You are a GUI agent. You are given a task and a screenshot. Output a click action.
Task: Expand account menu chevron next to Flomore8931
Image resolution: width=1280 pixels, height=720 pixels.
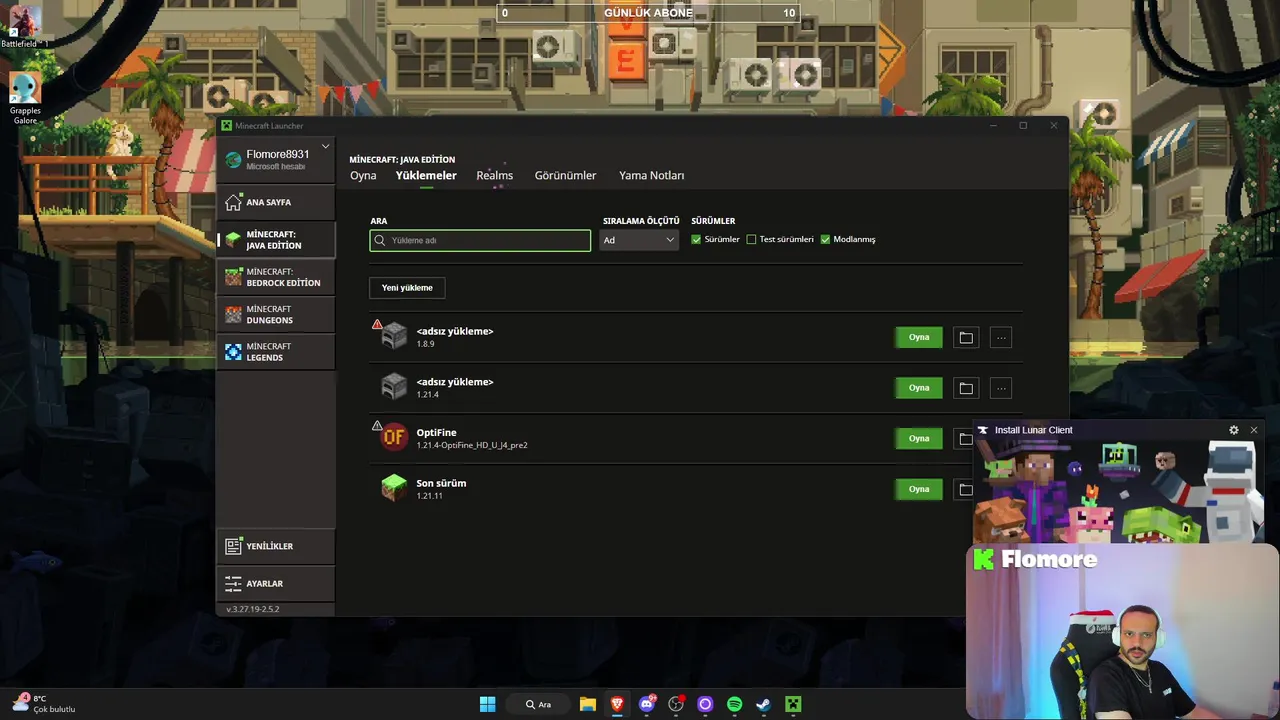(325, 147)
